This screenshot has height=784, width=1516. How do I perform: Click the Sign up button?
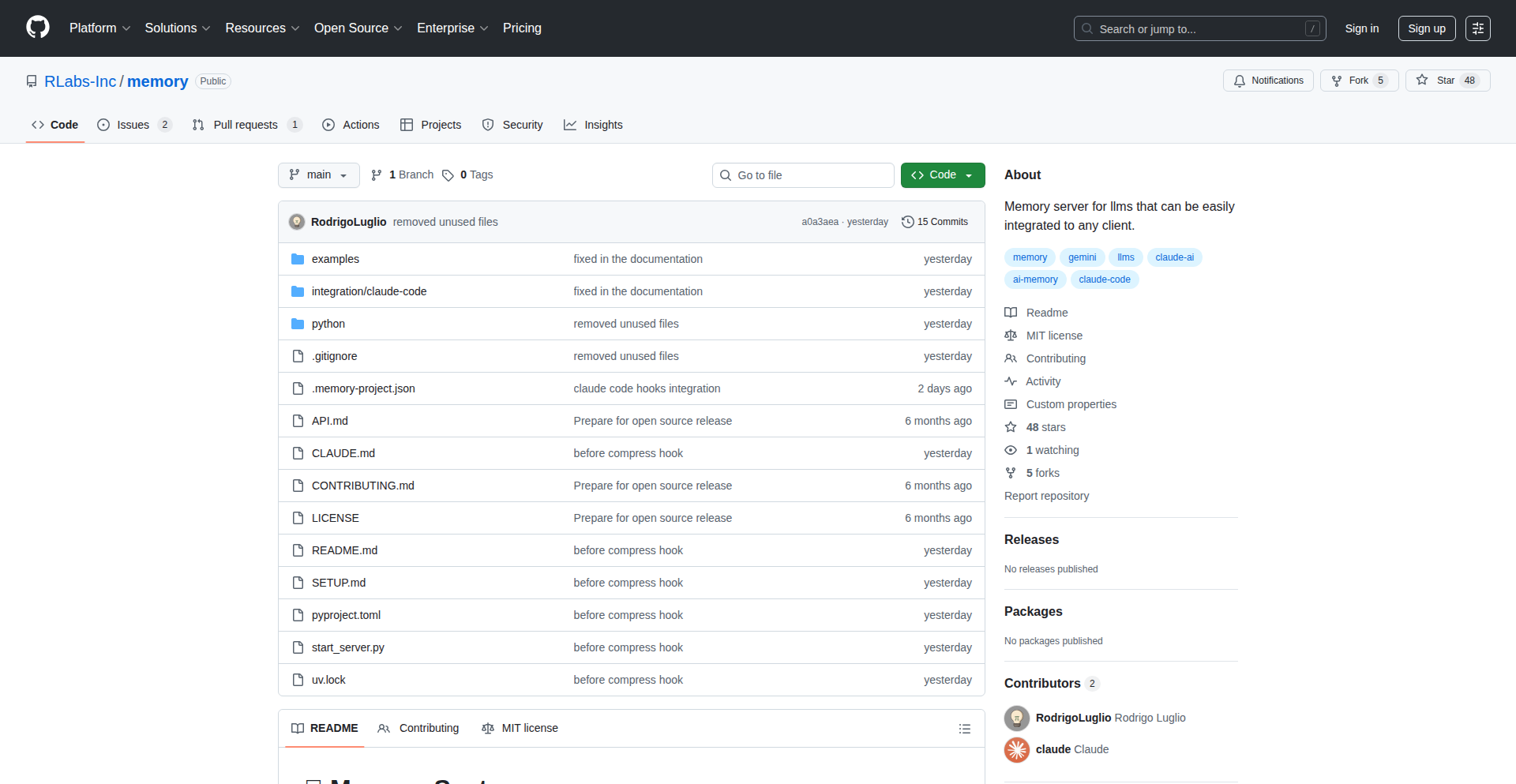tap(1426, 28)
